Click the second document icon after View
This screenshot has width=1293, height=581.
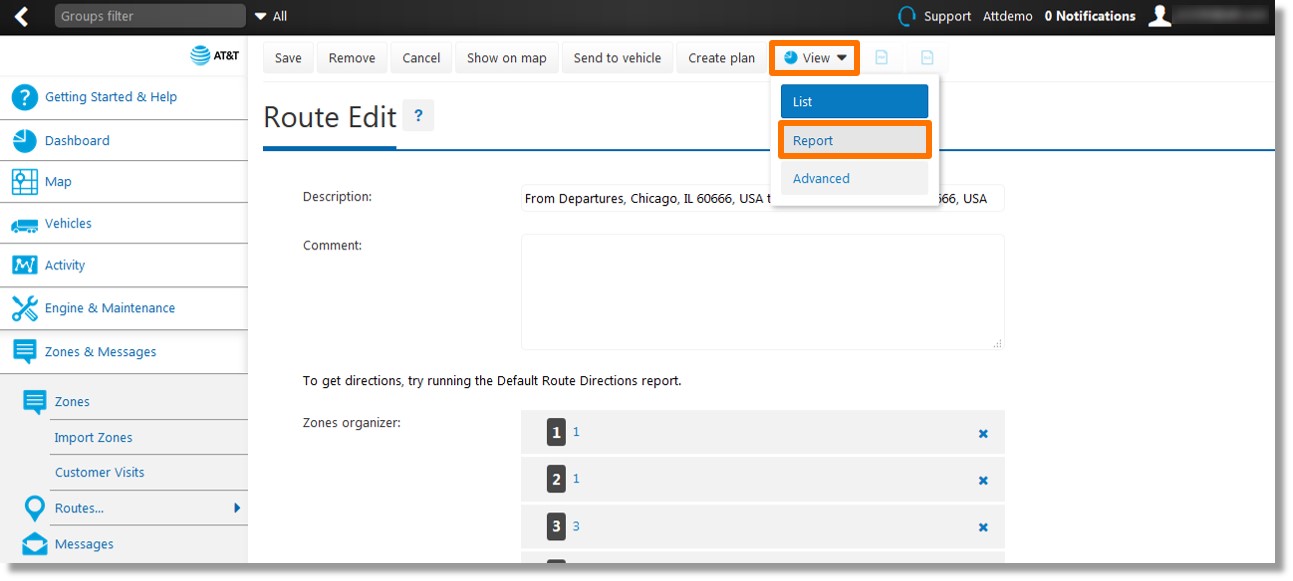pos(927,58)
